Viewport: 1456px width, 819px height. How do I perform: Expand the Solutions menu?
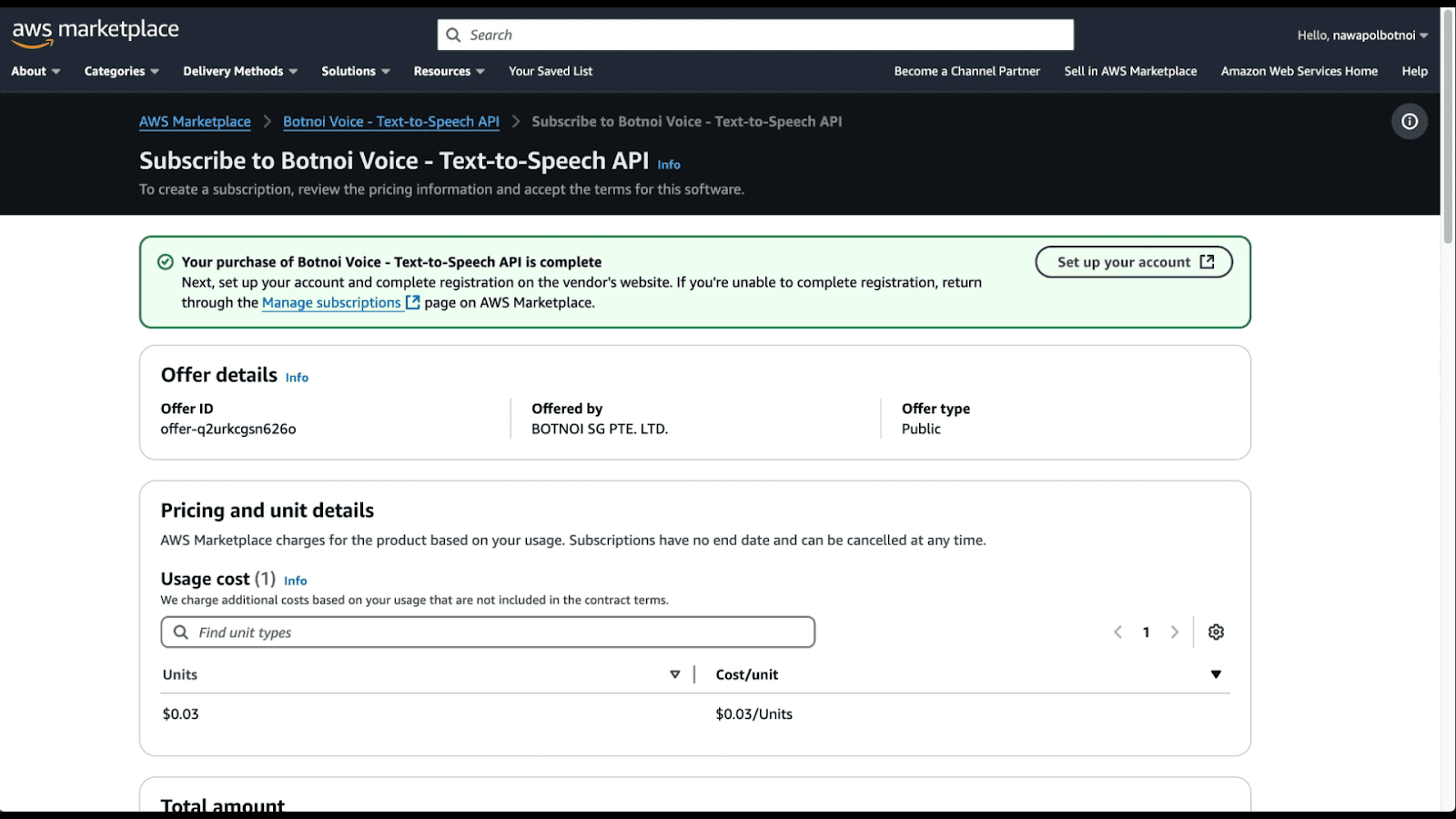click(356, 71)
